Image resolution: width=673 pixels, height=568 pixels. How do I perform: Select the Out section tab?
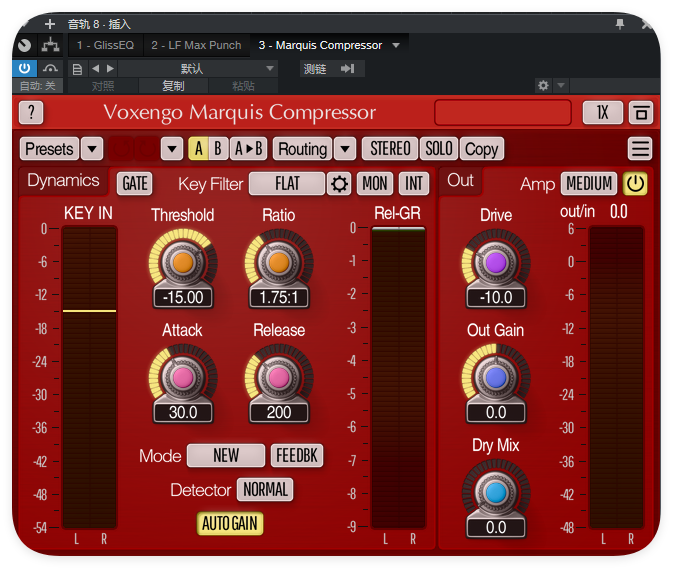pos(460,181)
